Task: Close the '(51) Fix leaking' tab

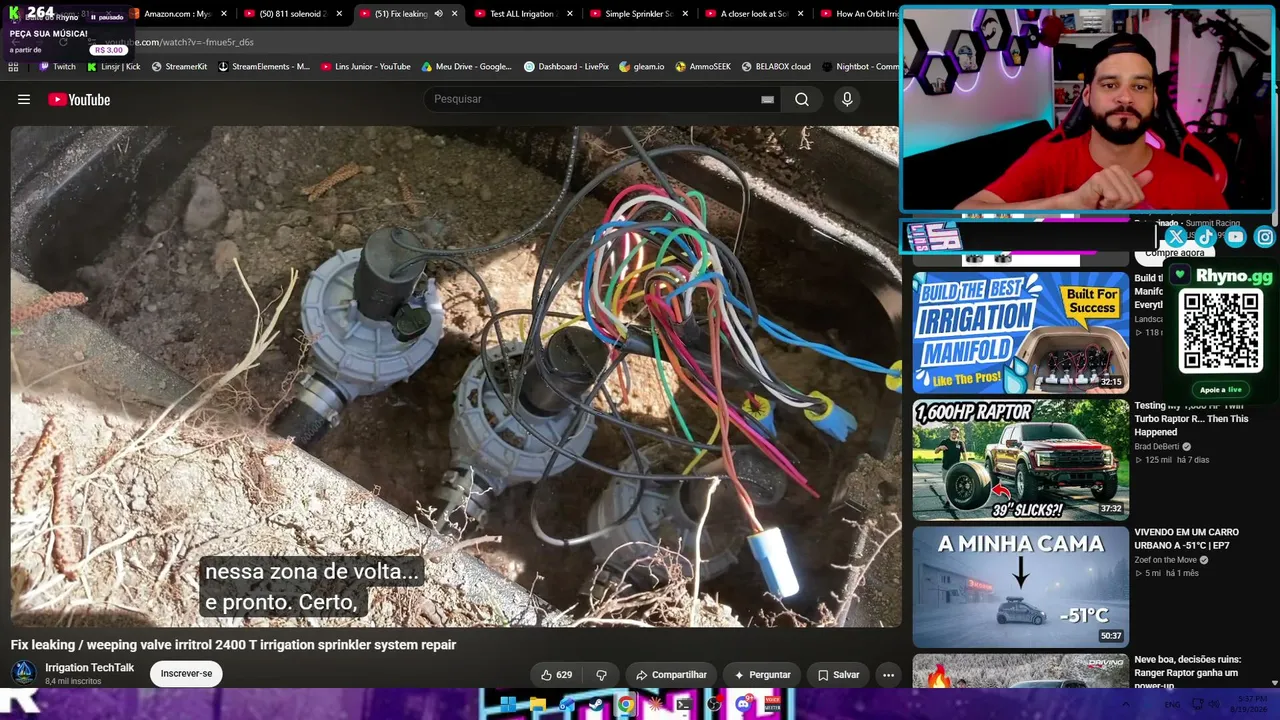Action: (x=455, y=14)
